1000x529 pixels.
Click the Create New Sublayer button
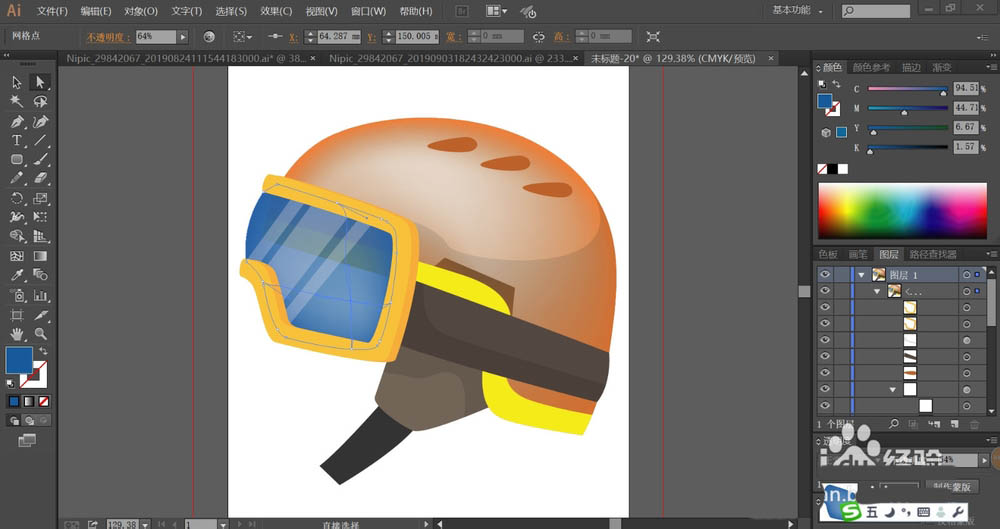(x=934, y=424)
